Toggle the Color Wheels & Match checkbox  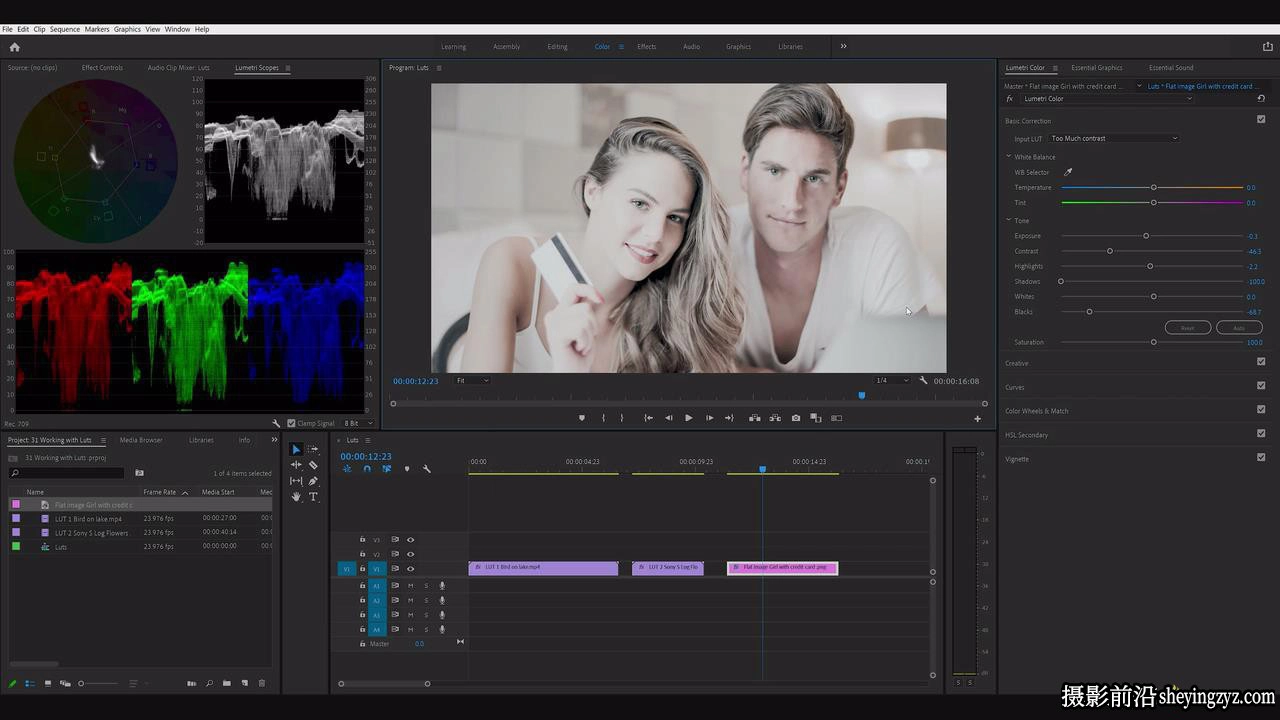tap(1261, 409)
